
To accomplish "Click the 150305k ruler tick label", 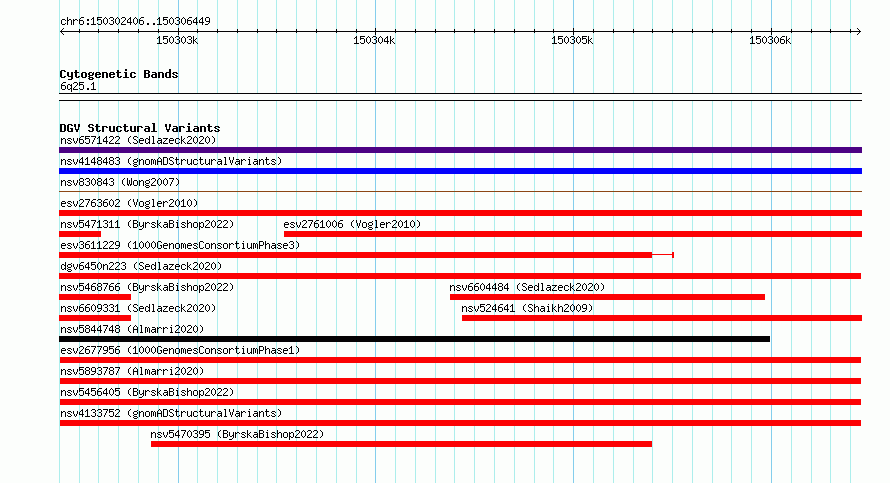I will pyautogui.click(x=572, y=40).
